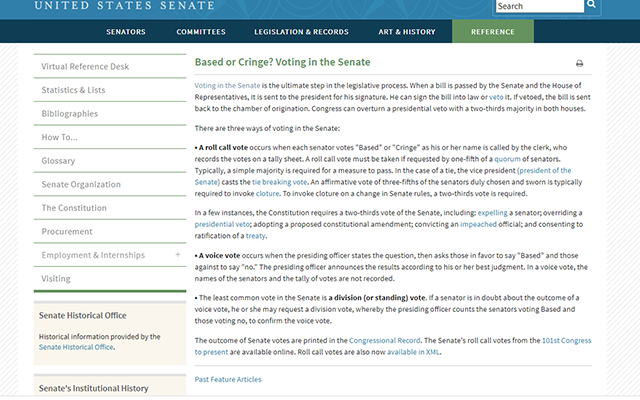Open the Committees menu

click(201, 32)
